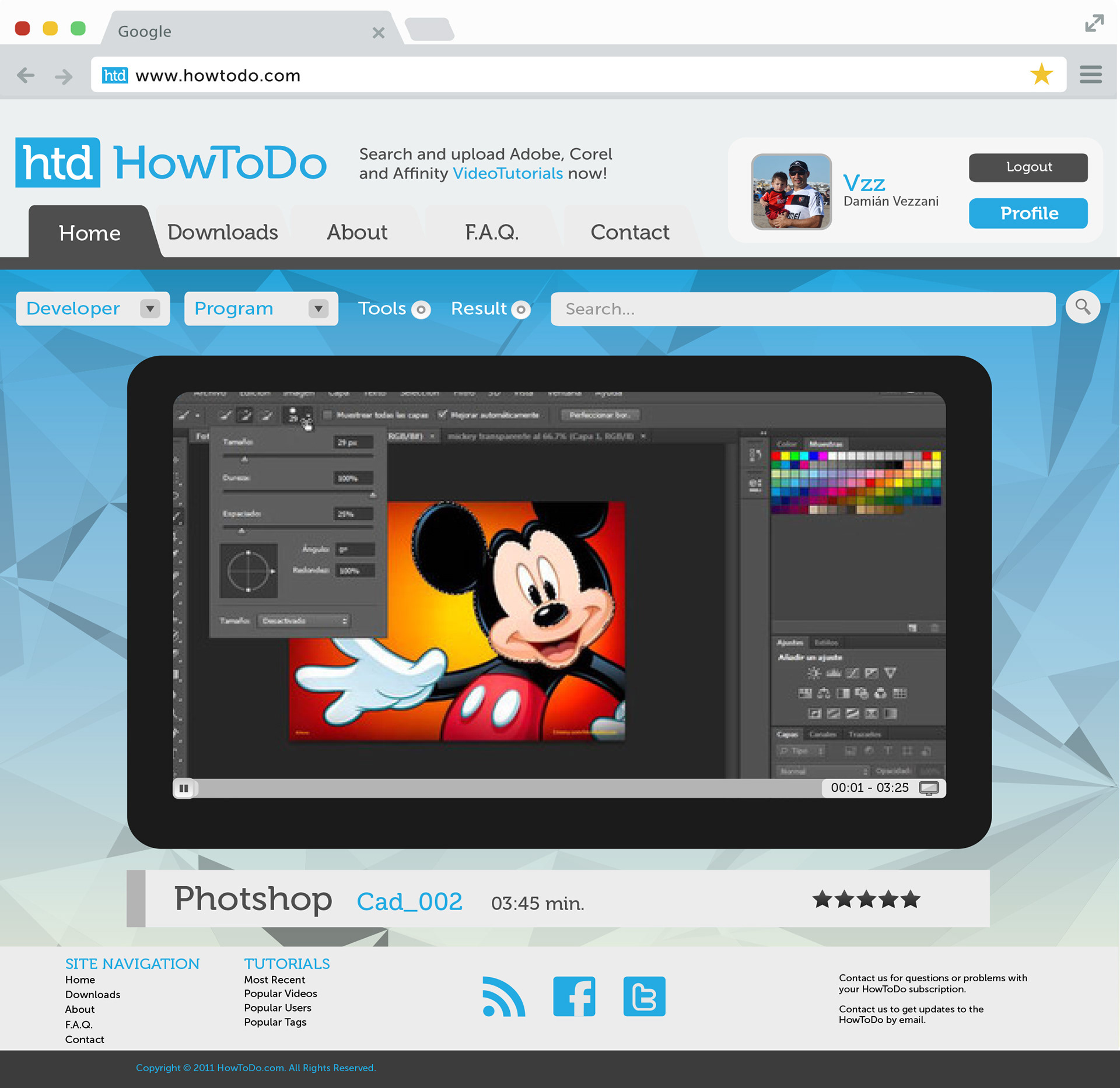
Task: Open the Contact tab
Action: [x=629, y=232]
